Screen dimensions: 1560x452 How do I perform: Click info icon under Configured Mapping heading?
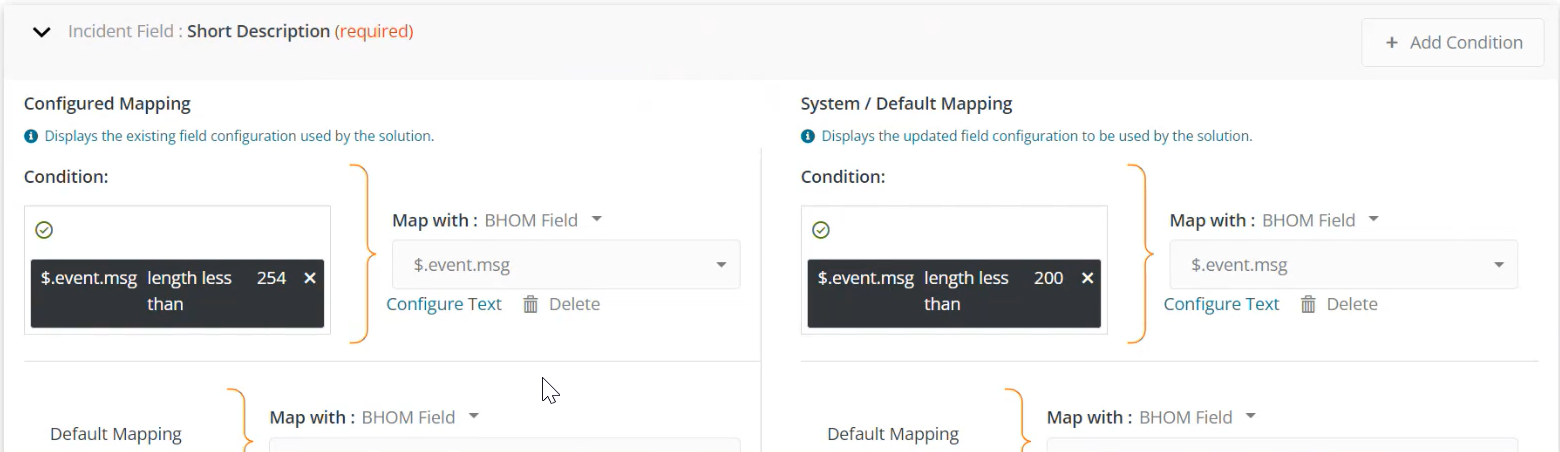point(31,136)
